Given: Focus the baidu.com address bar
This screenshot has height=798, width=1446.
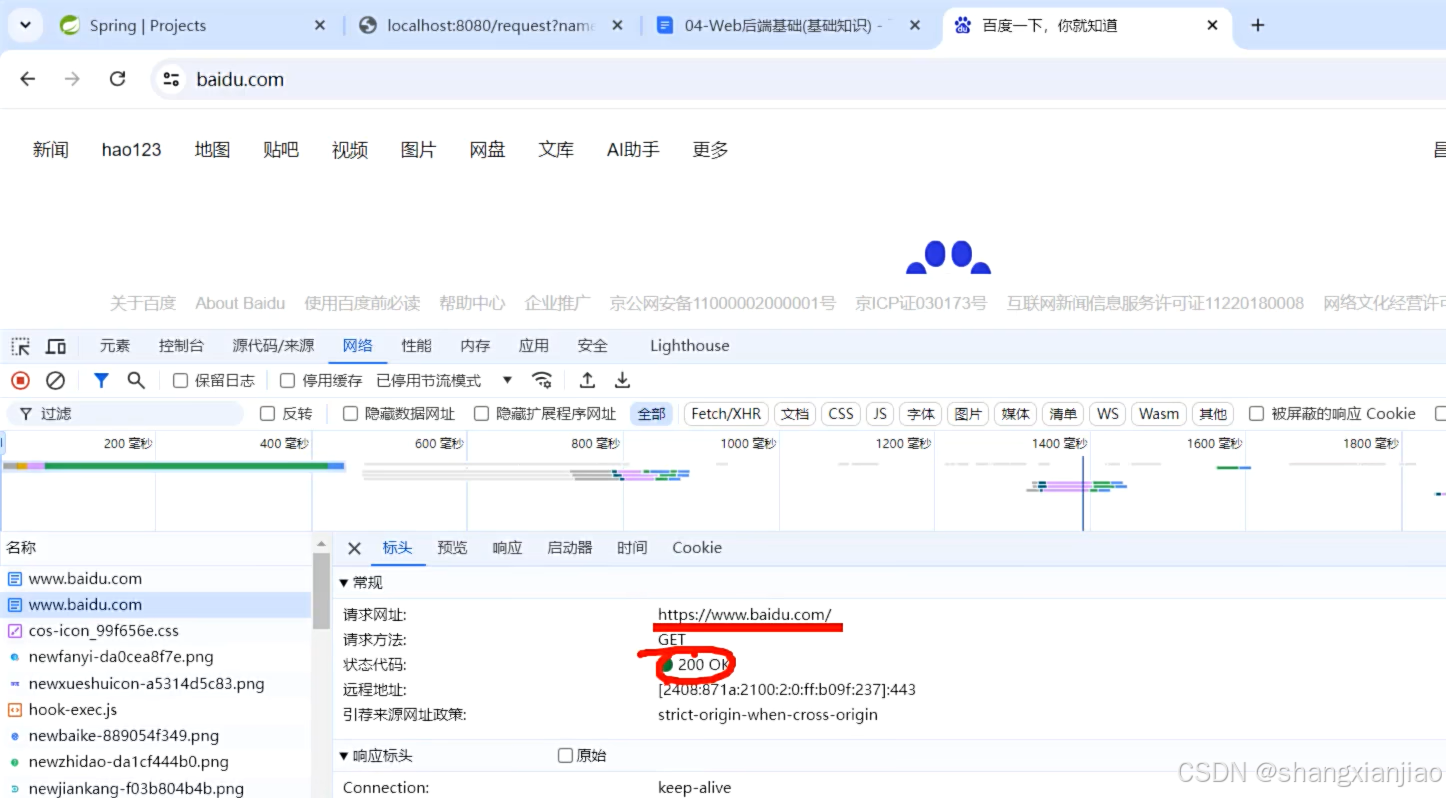Looking at the screenshot, I should coord(800,80).
